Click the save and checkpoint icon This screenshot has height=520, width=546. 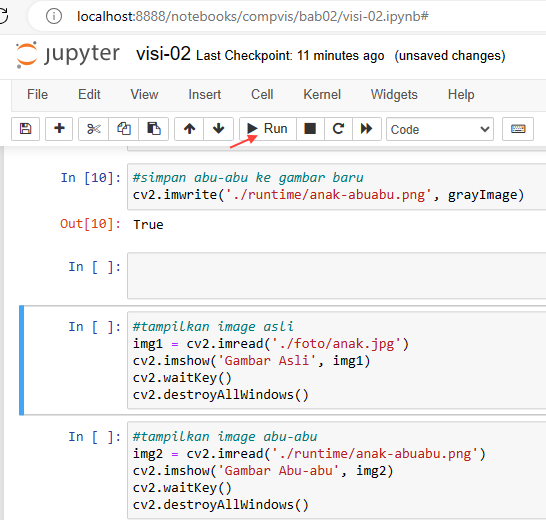coord(25,129)
